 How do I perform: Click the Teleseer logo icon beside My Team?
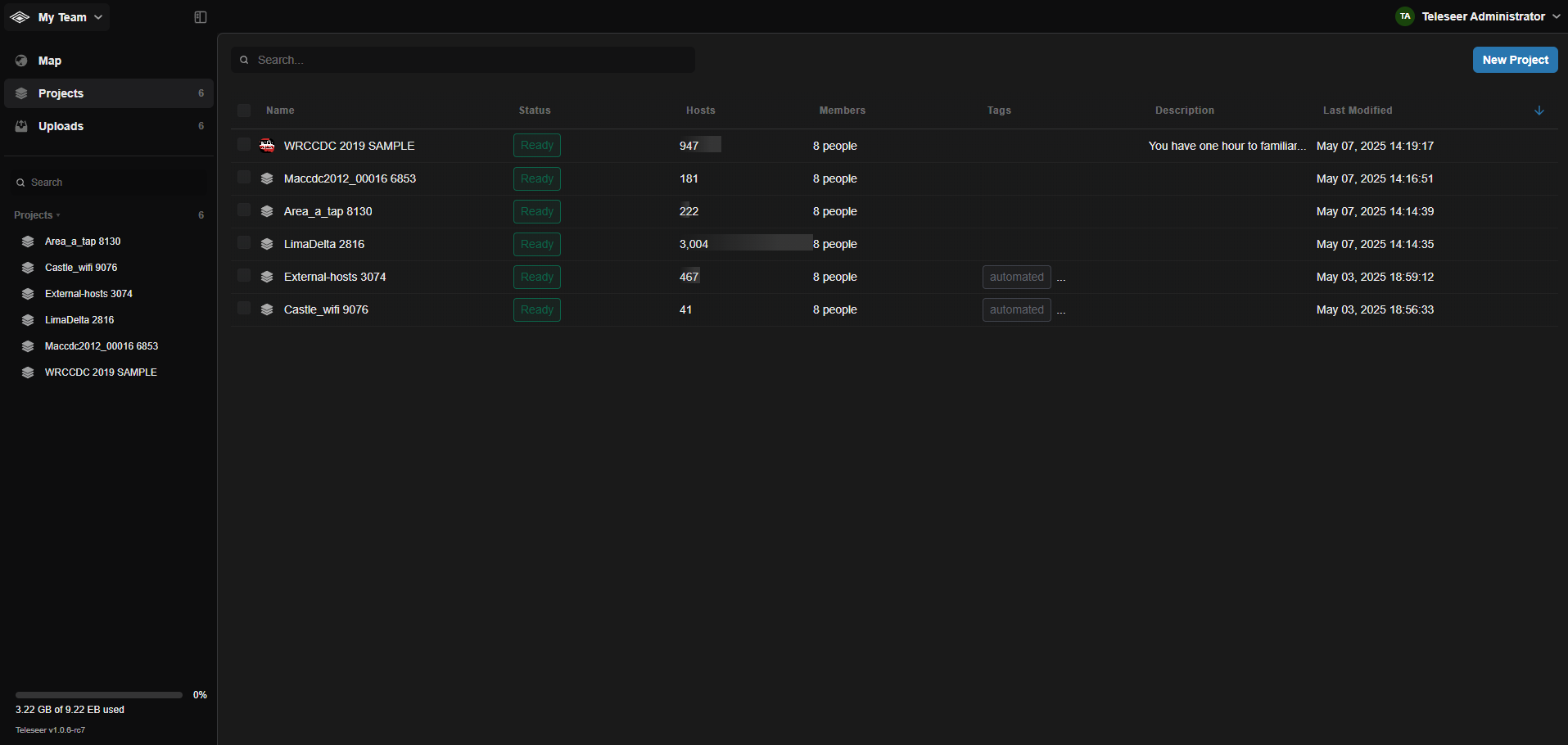tap(20, 17)
